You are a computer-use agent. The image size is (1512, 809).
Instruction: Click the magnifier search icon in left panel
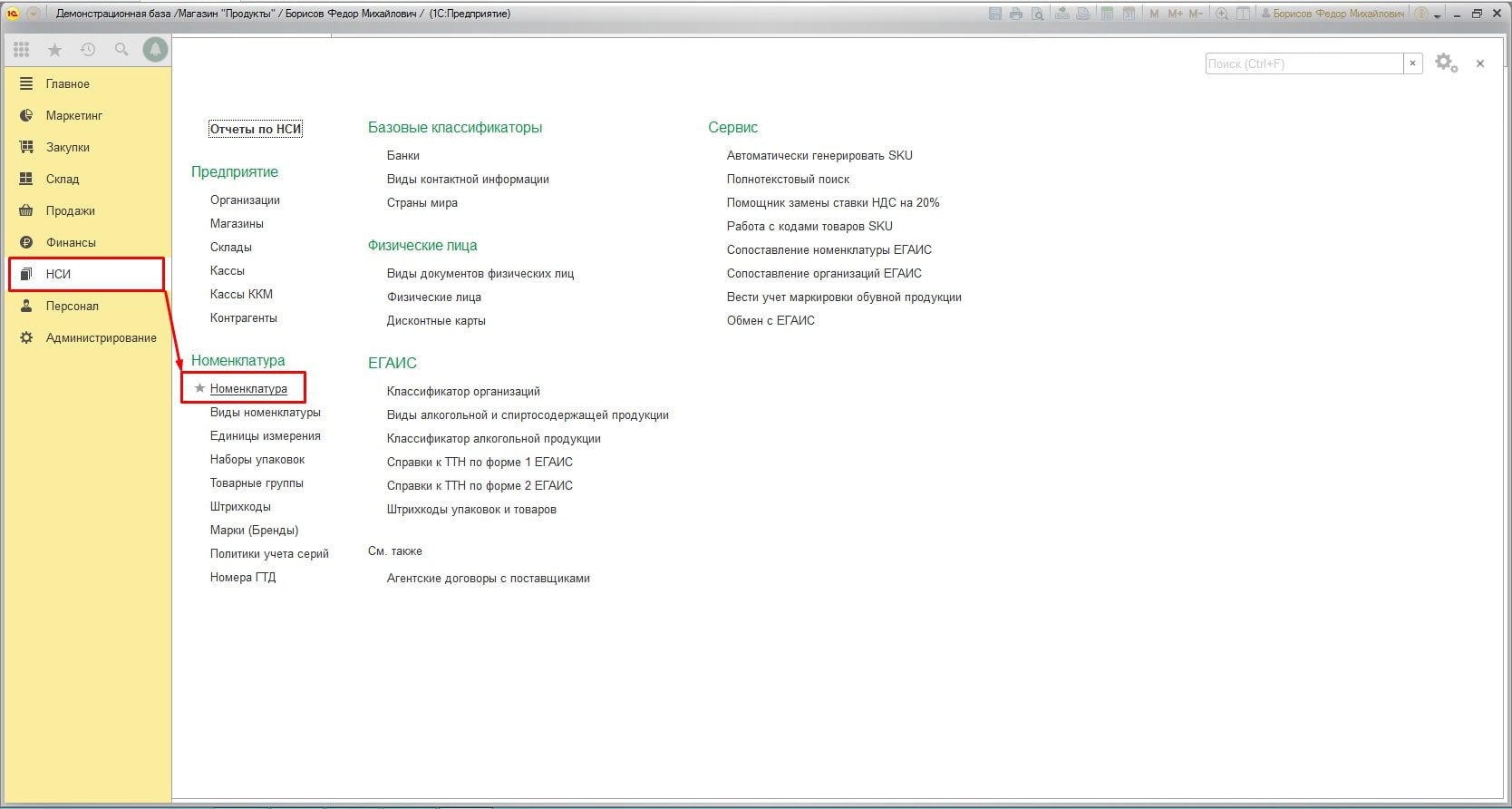coord(121,50)
